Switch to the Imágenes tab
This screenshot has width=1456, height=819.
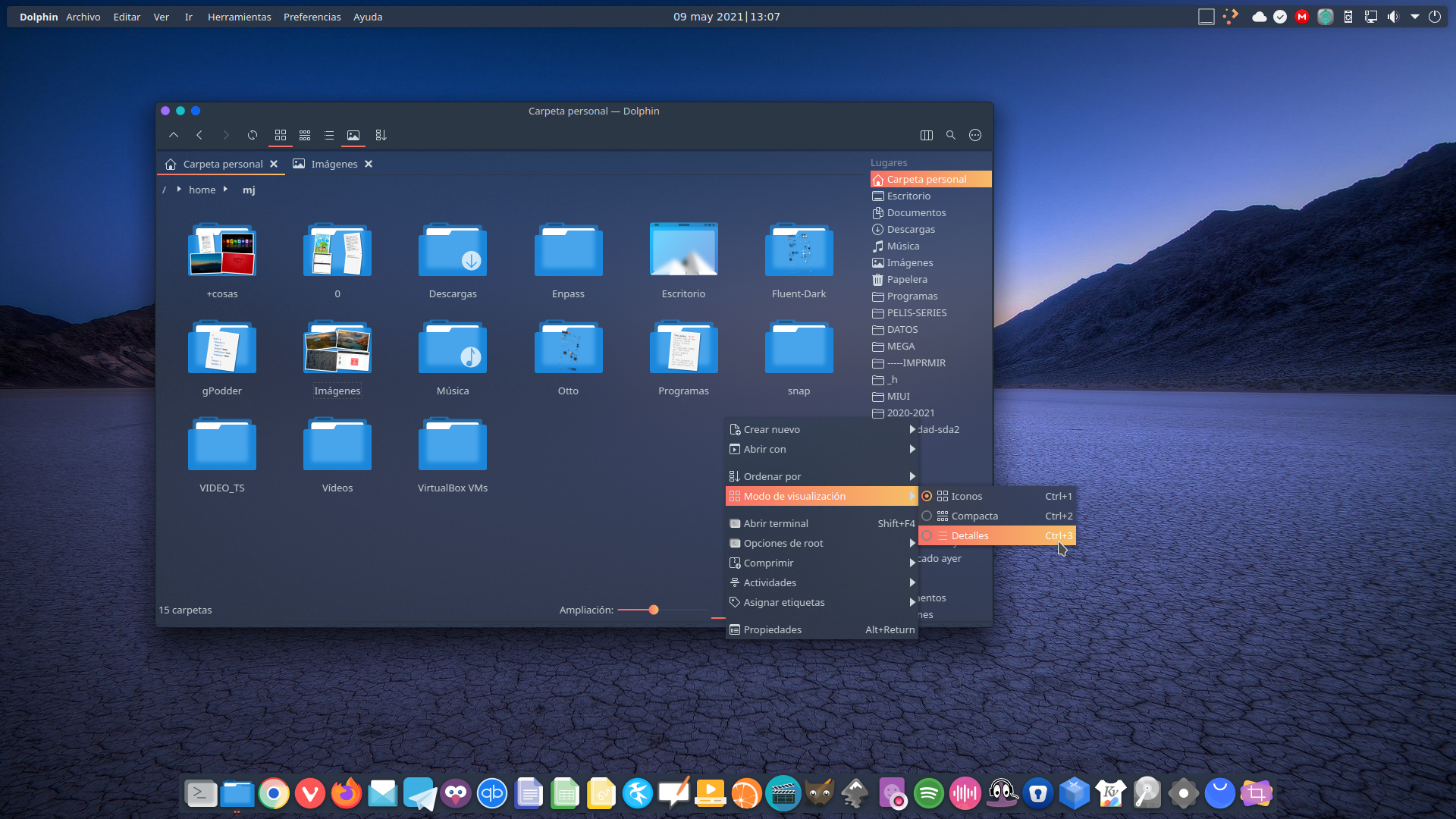tap(334, 164)
